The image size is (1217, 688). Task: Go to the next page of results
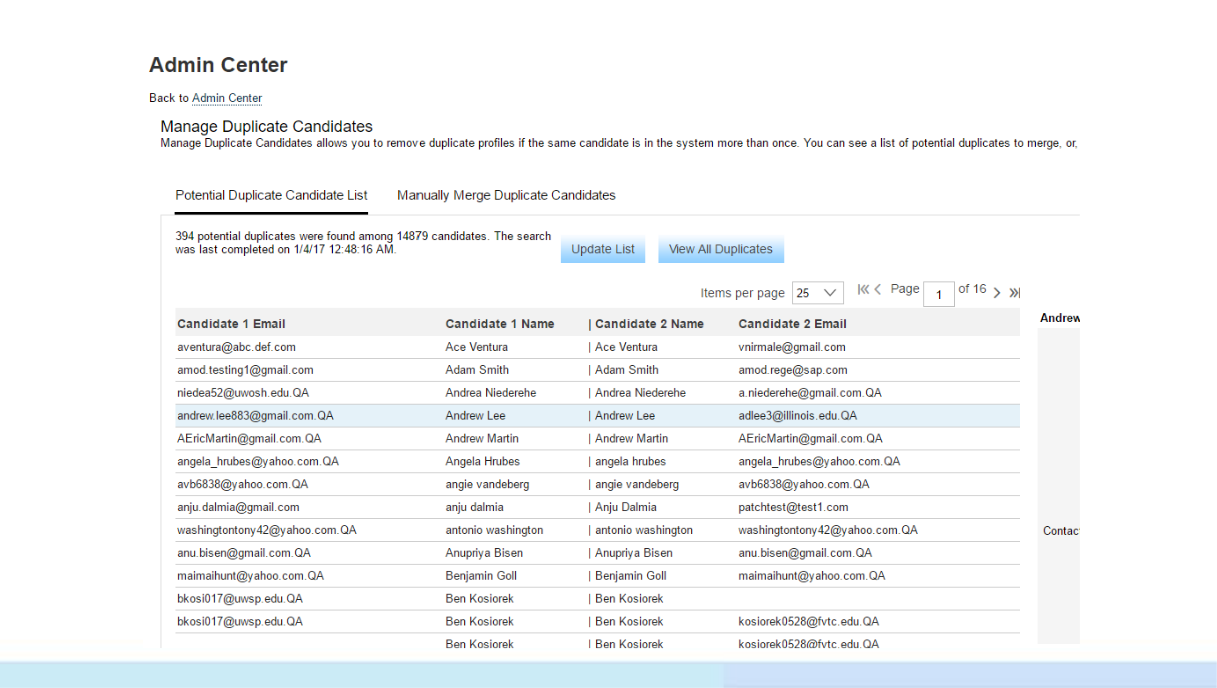[997, 292]
